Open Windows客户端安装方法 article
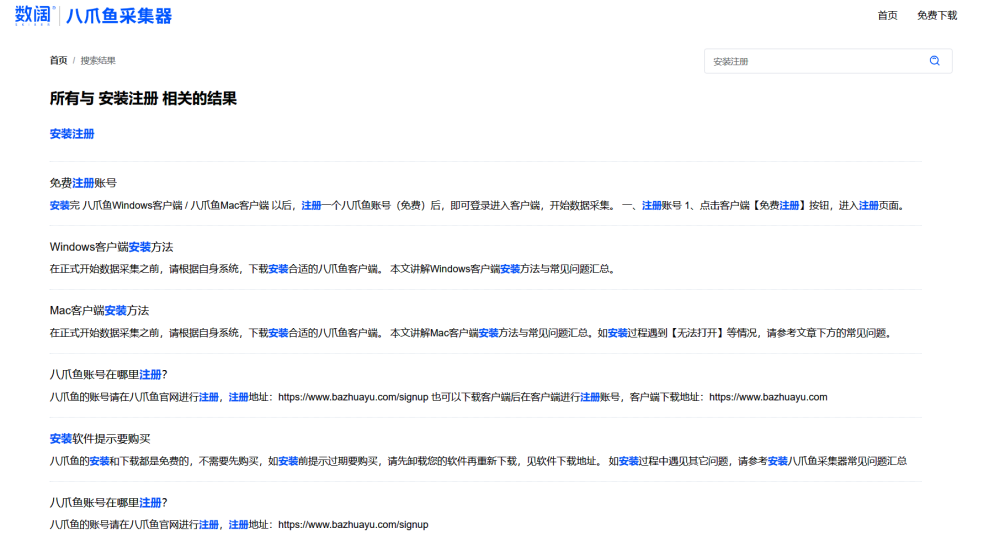This screenshot has width=1000, height=544. (x=112, y=247)
